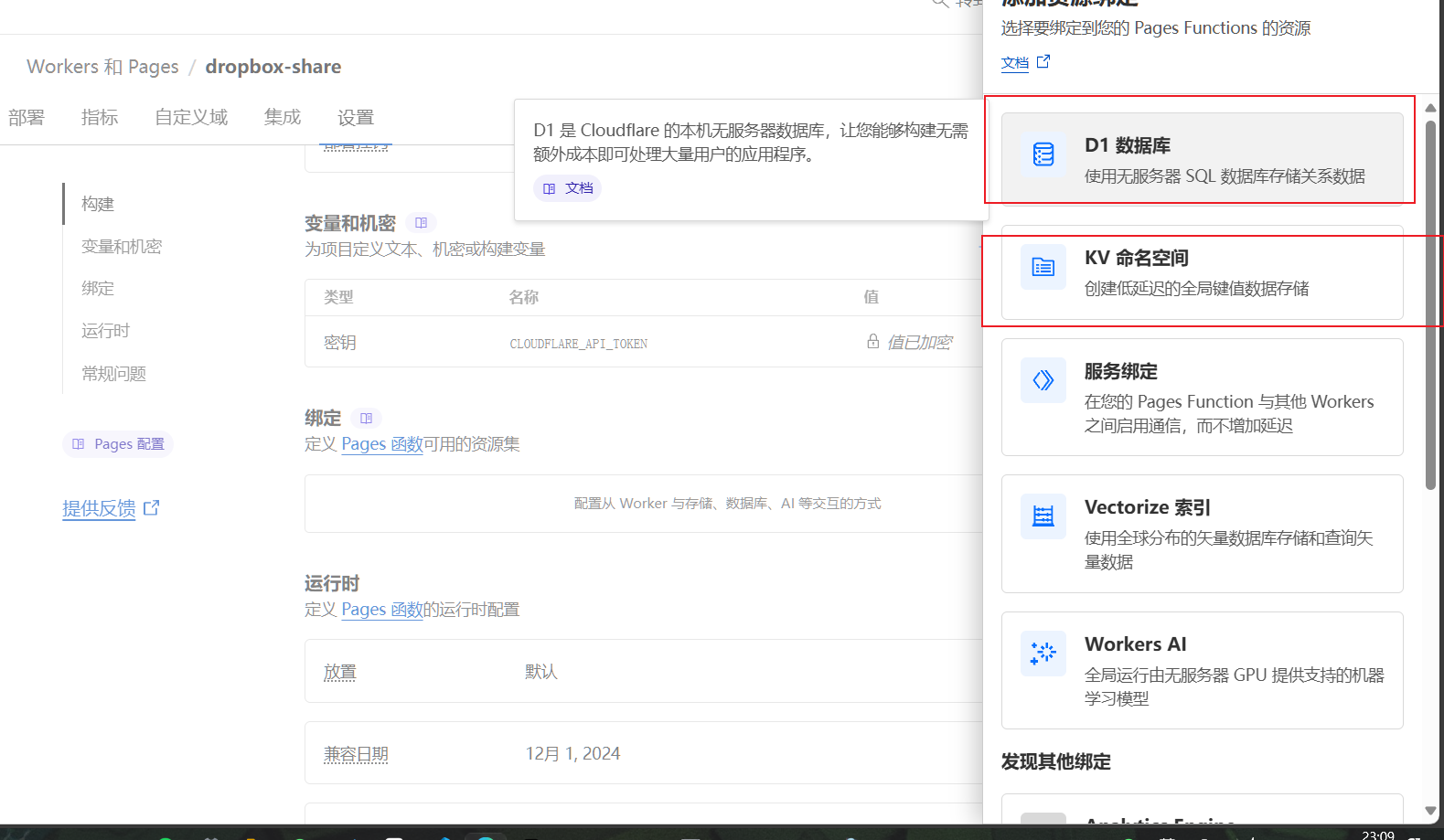This screenshot has width=1444, height=840.
Task: Open the 集成 tab
Action: tap(283, 117)
